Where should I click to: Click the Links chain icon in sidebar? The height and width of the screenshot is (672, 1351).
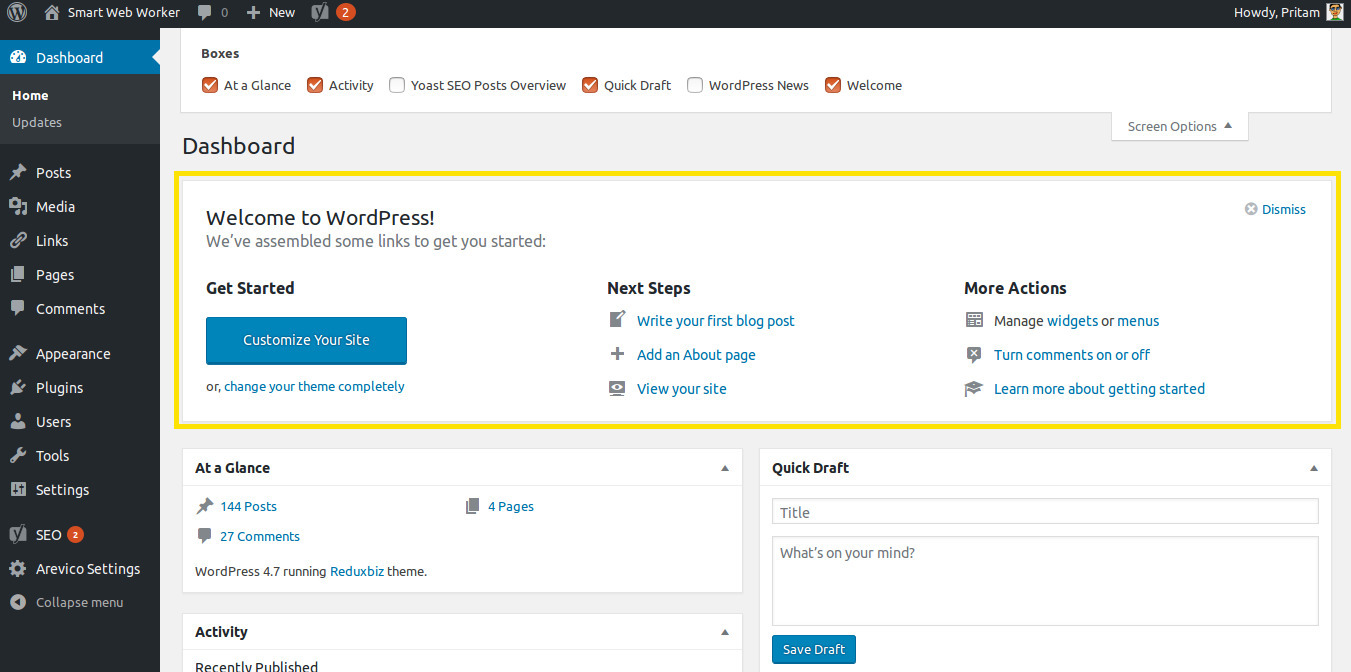(18, 240)
